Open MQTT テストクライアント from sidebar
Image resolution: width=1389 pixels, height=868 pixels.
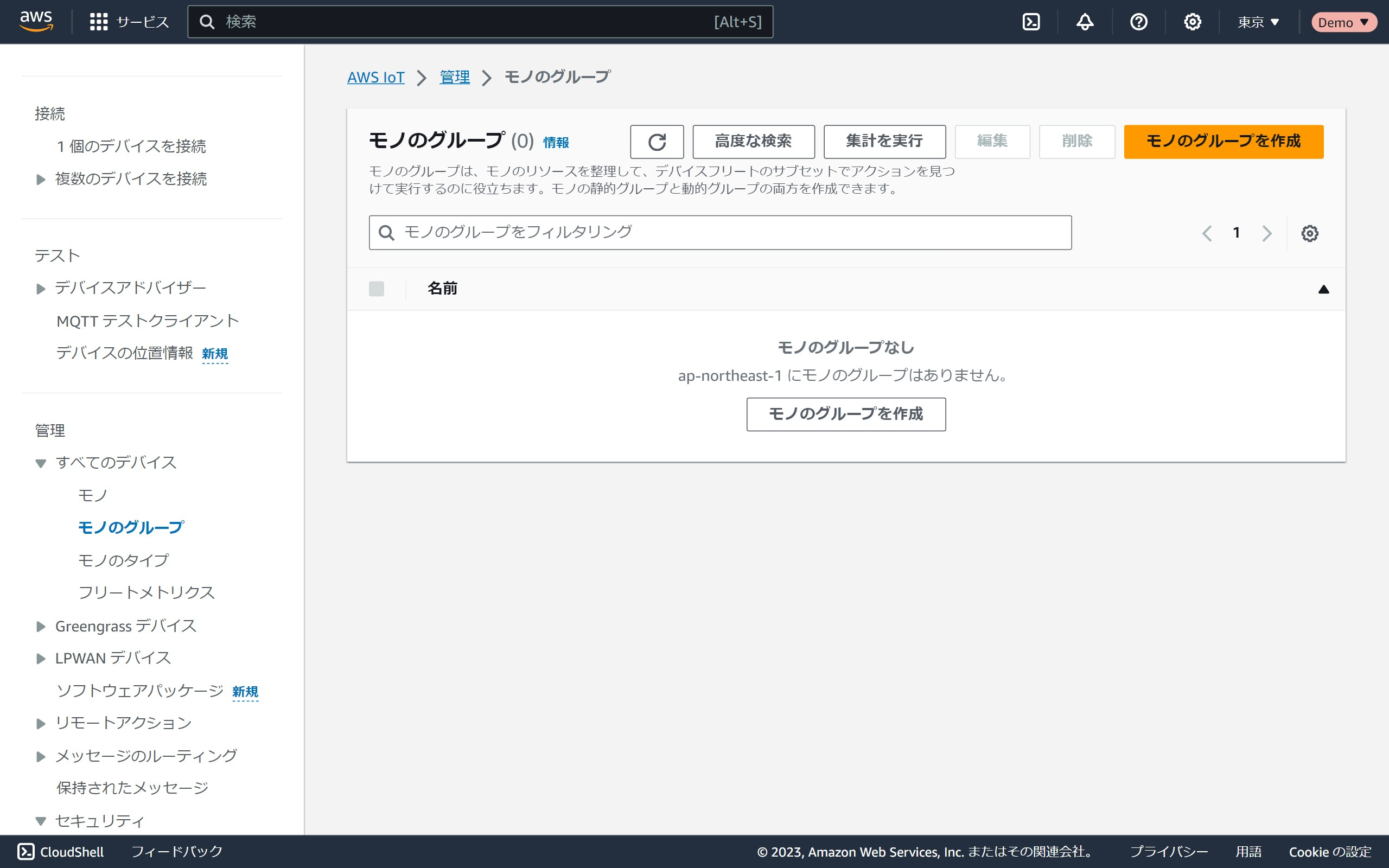point(148,321)
